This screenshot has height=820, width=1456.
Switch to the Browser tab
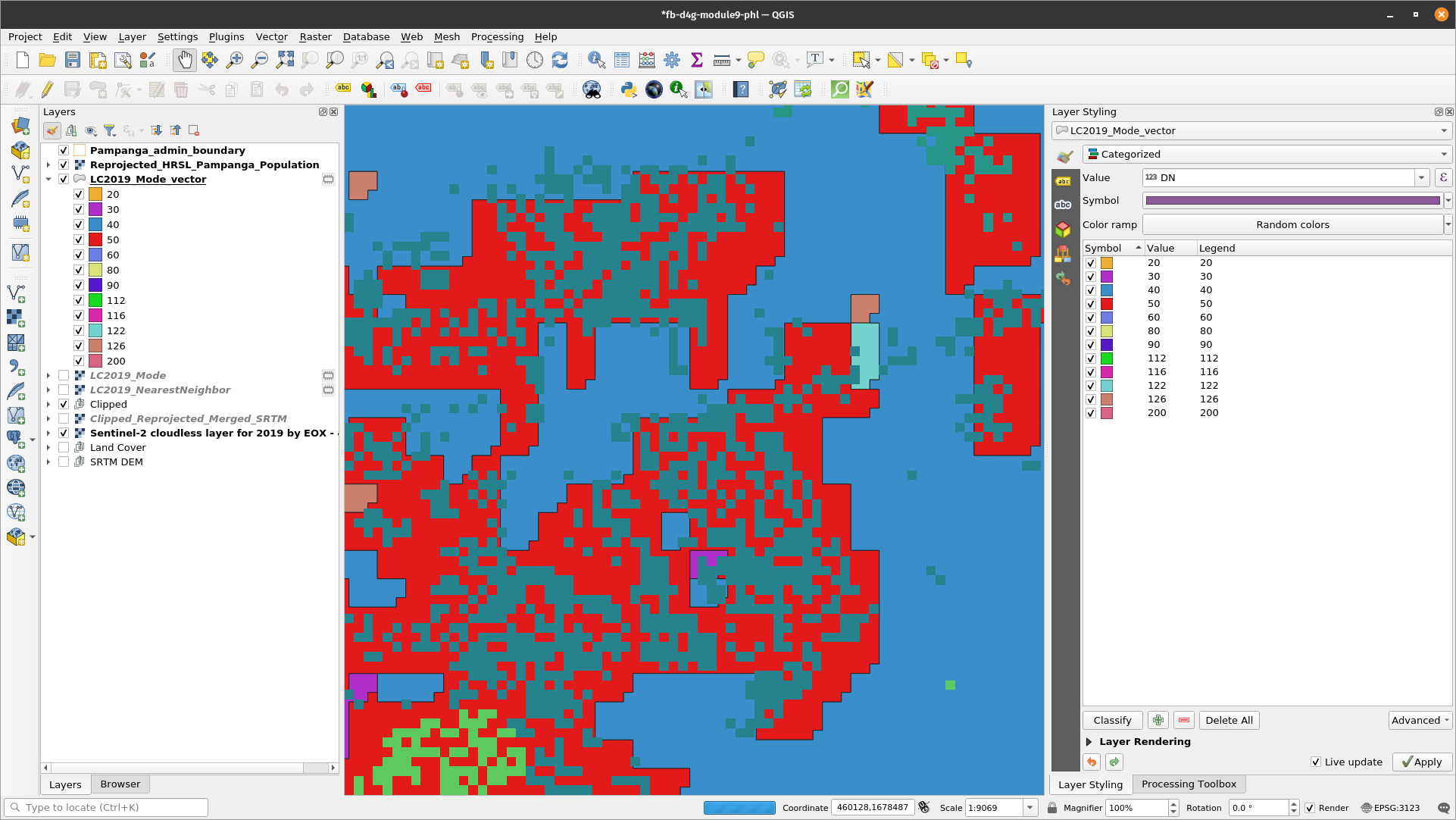tap(121, 784)
